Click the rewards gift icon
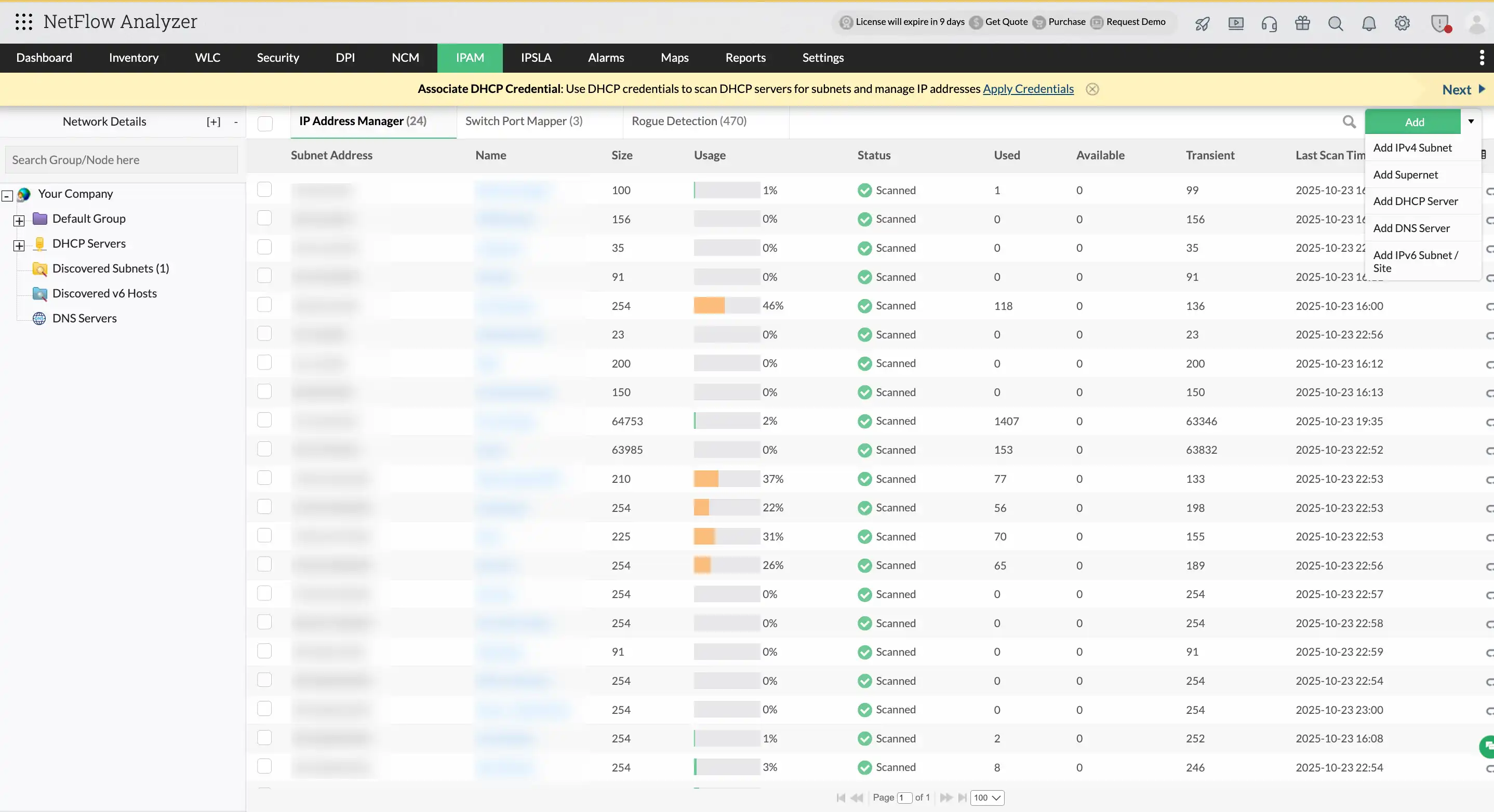The height and width of the screenshot is (812, 1494). pyautogui.click(x=1302, y=23)
